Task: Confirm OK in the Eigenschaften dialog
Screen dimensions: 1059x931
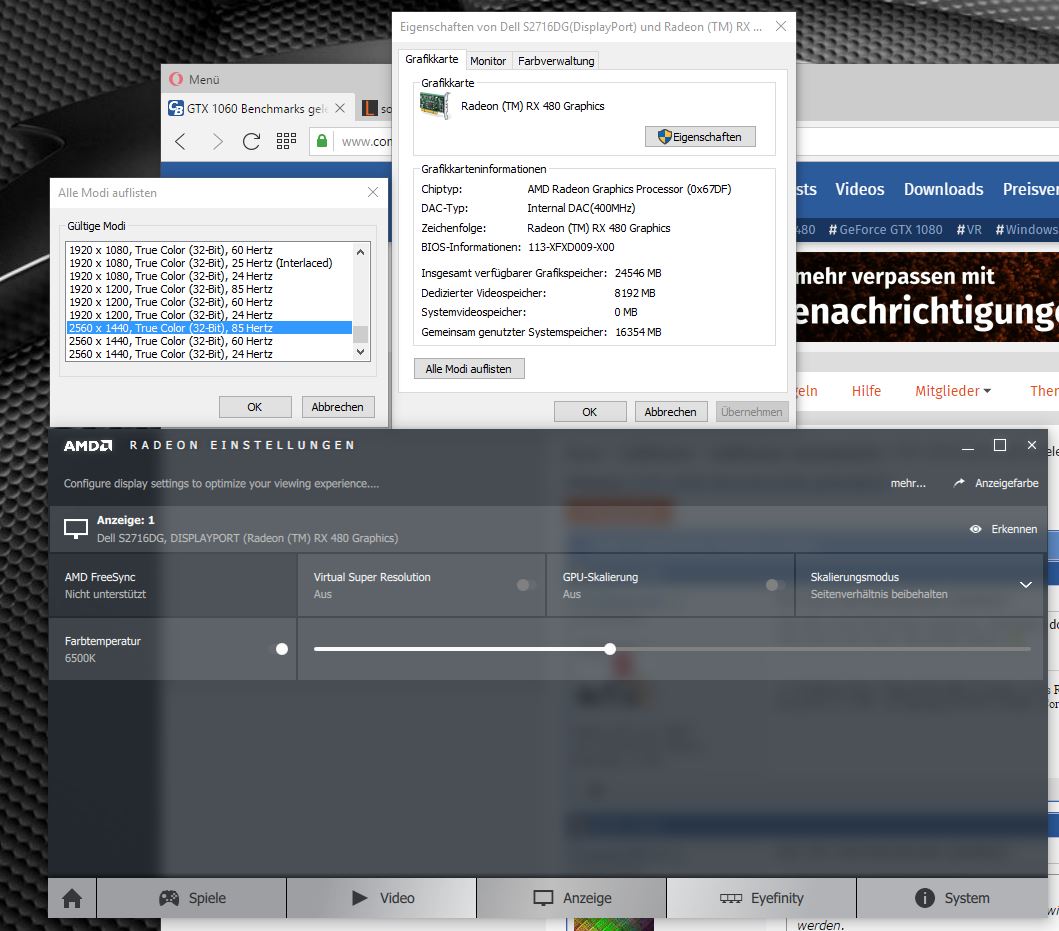Action: click(x=590, y=411)
